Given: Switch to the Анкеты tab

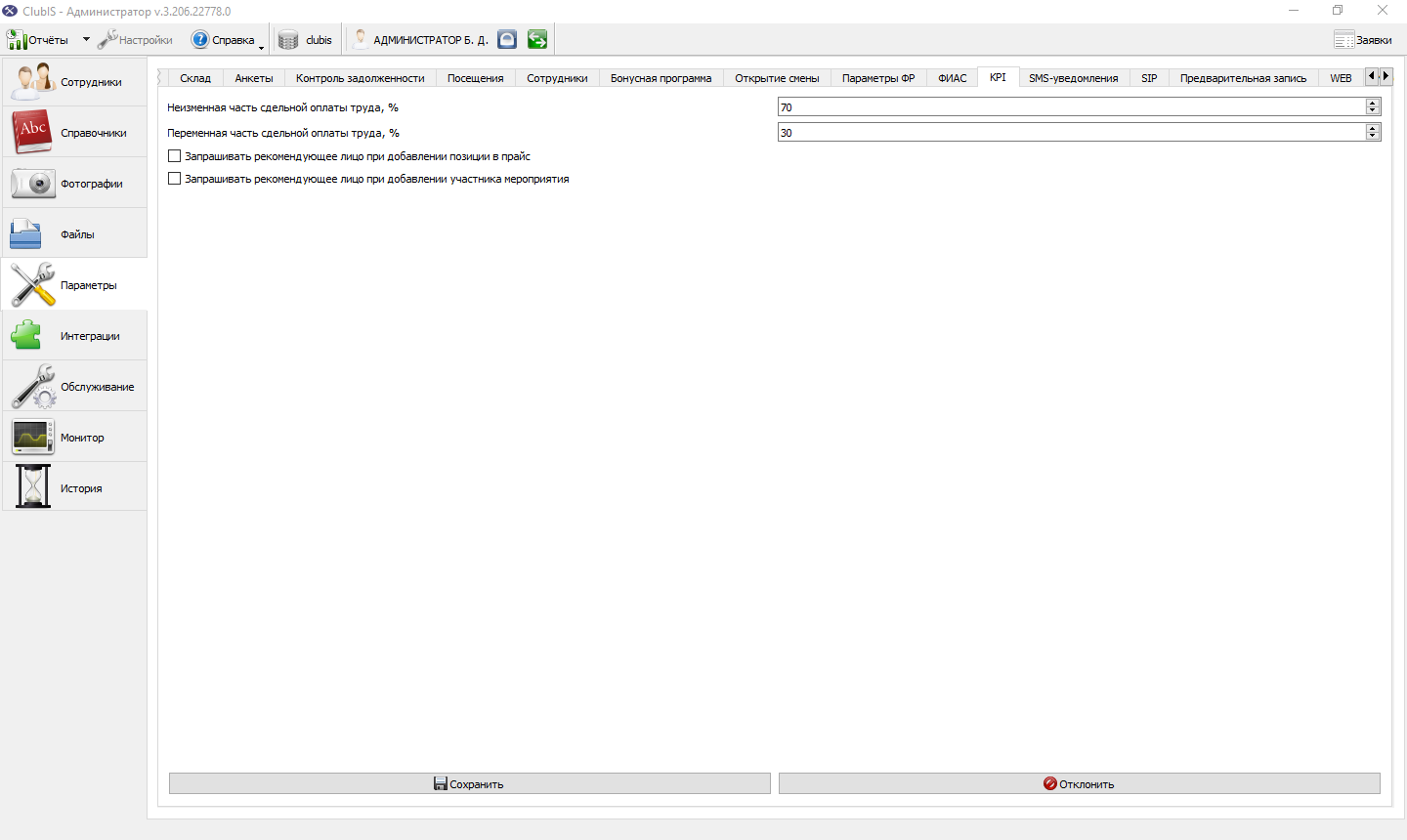Looking at the screenshot, I should (x=254, y=78).
